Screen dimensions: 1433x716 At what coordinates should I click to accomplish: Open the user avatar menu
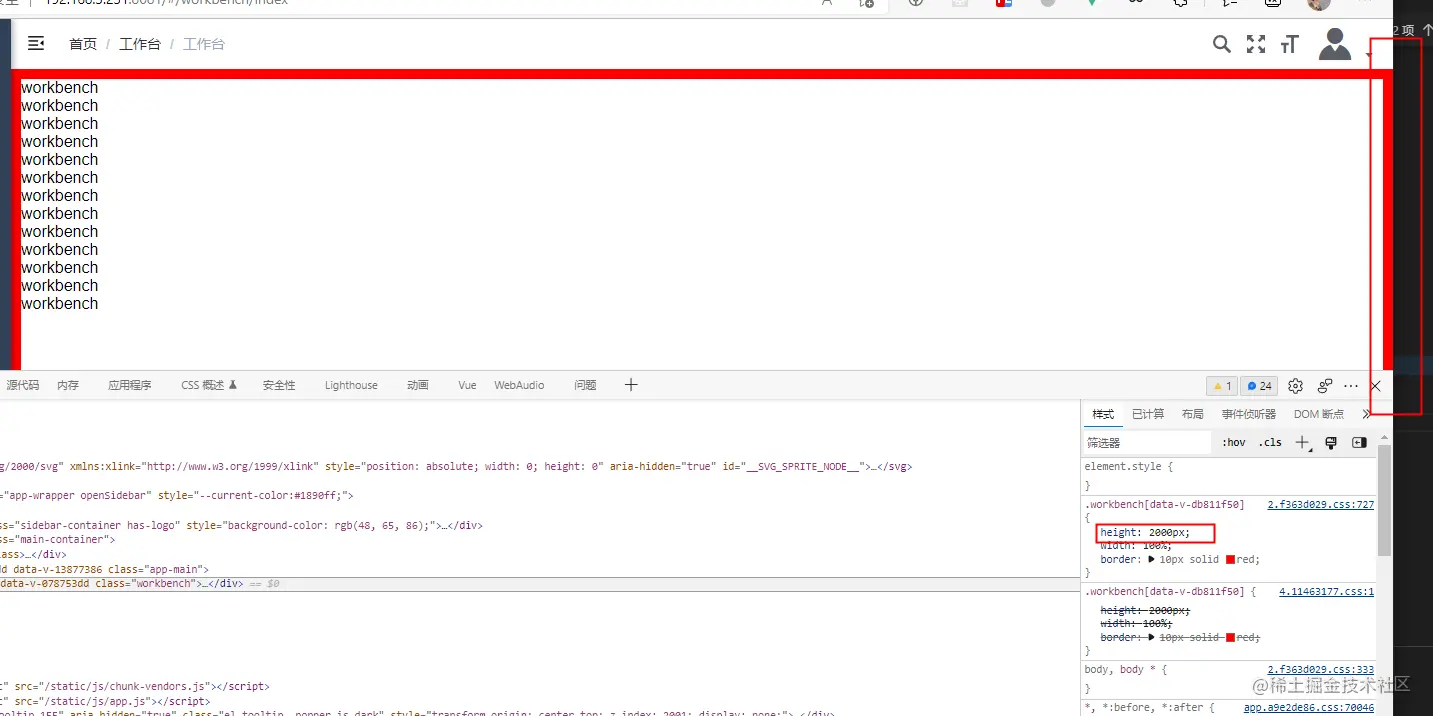(1335, 44)
